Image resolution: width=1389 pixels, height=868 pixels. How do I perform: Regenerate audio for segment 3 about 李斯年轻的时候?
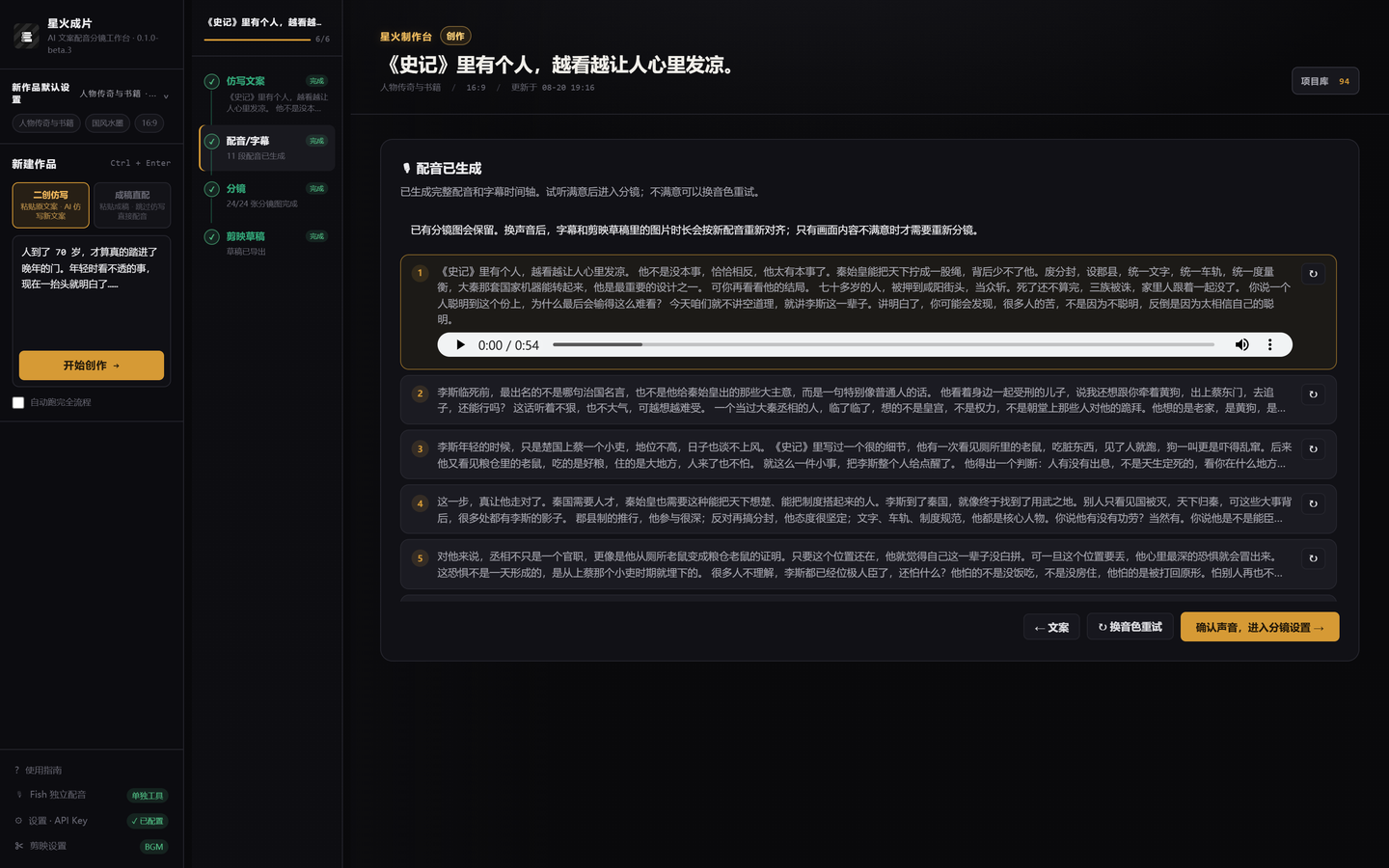click(1313, 449)
